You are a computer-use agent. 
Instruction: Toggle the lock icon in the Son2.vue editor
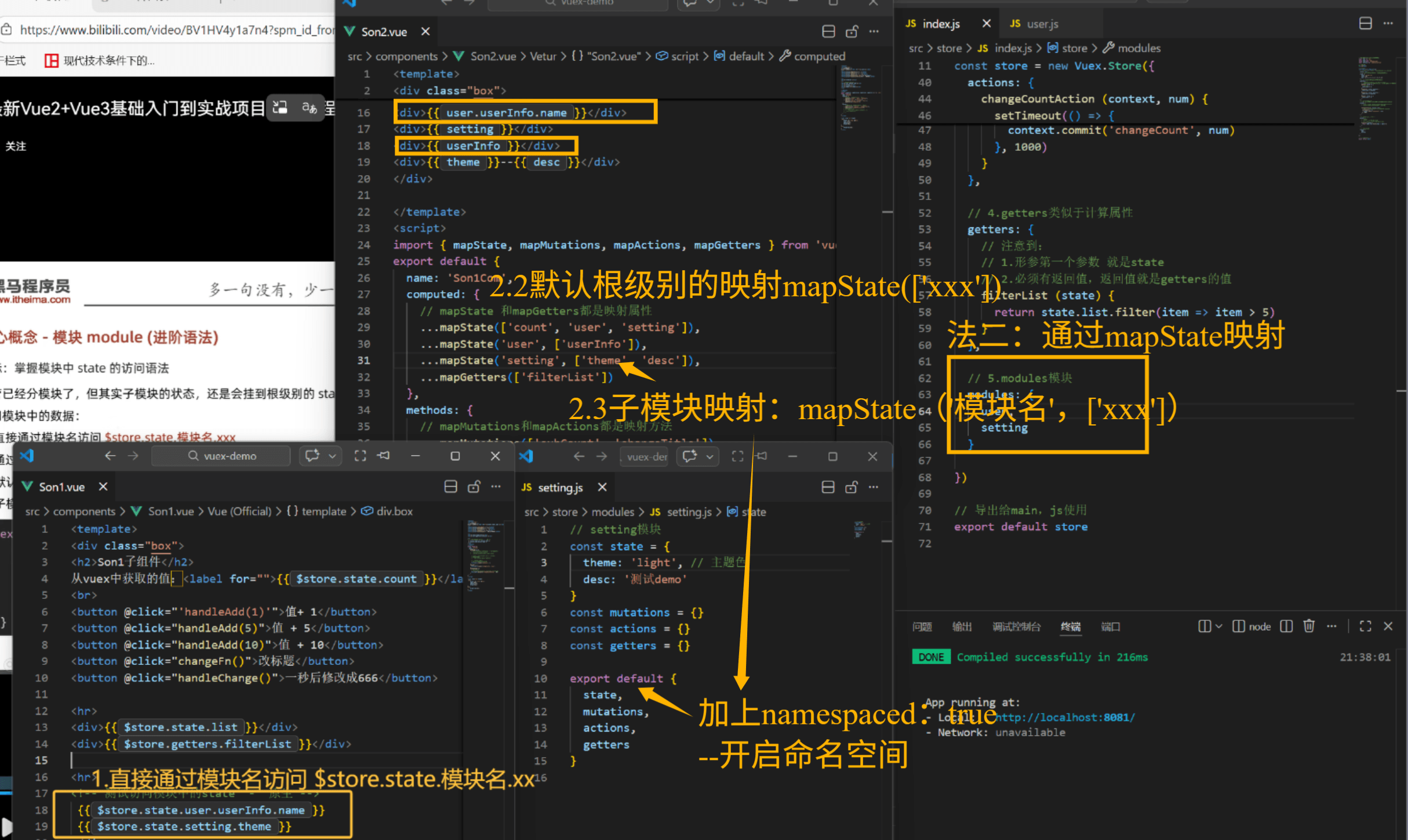pyautogui.click(x=852, y=32)
